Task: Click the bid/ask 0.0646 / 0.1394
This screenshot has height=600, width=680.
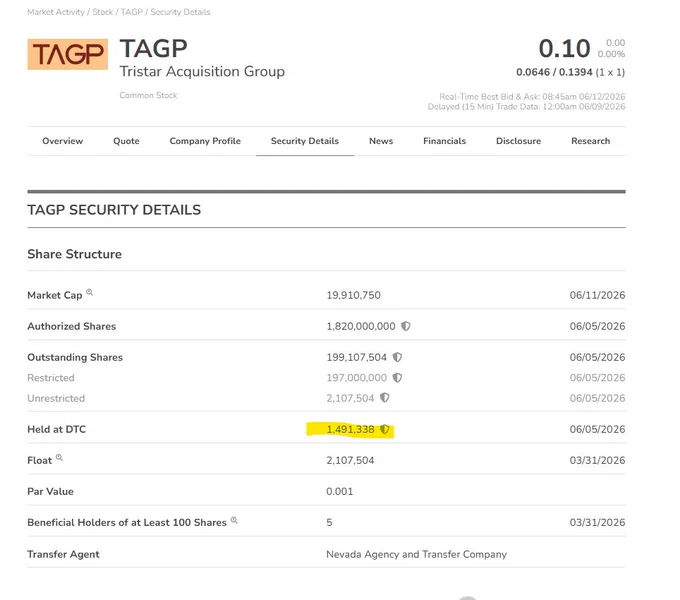Action: click(x=554, y=72)
